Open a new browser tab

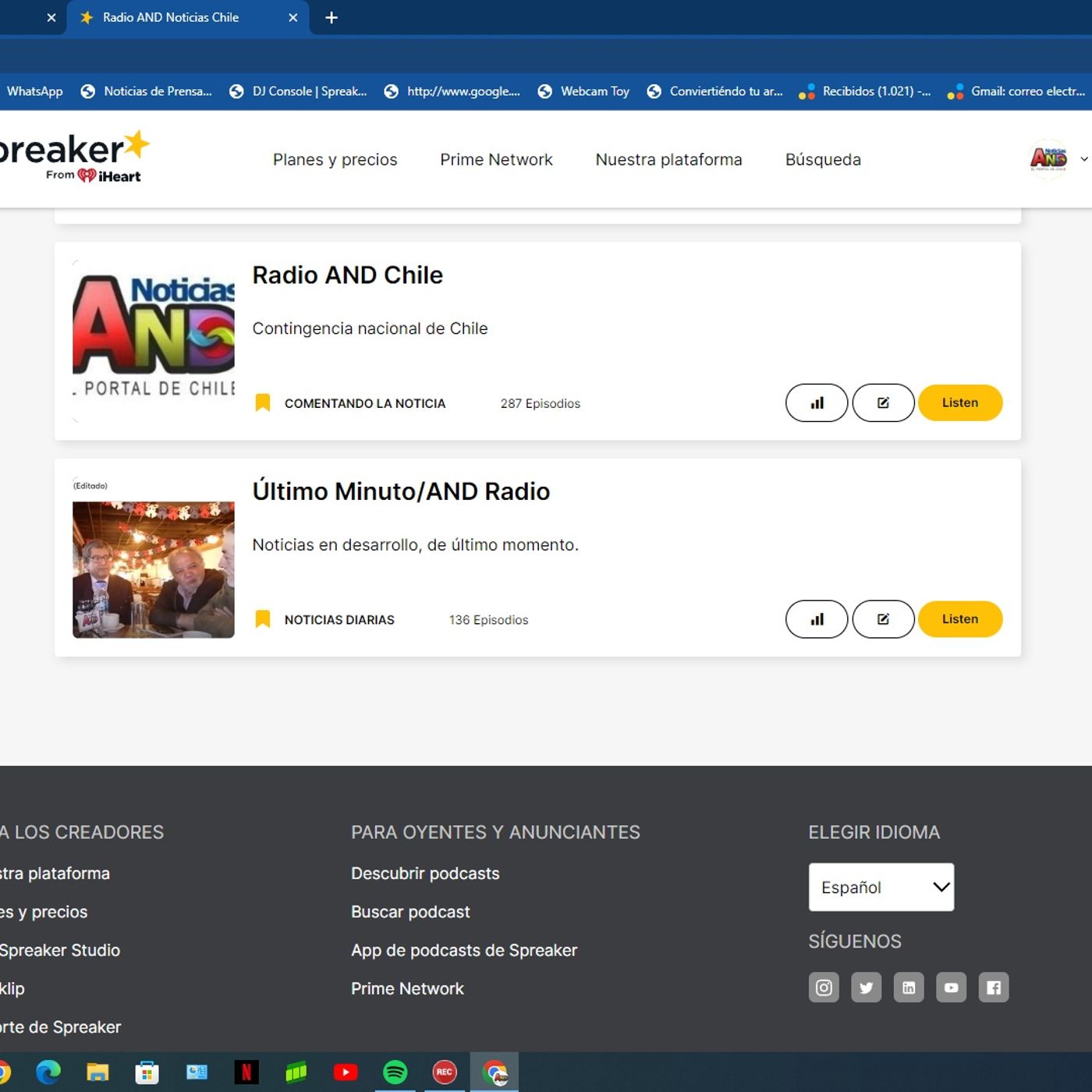pos(331,17)
